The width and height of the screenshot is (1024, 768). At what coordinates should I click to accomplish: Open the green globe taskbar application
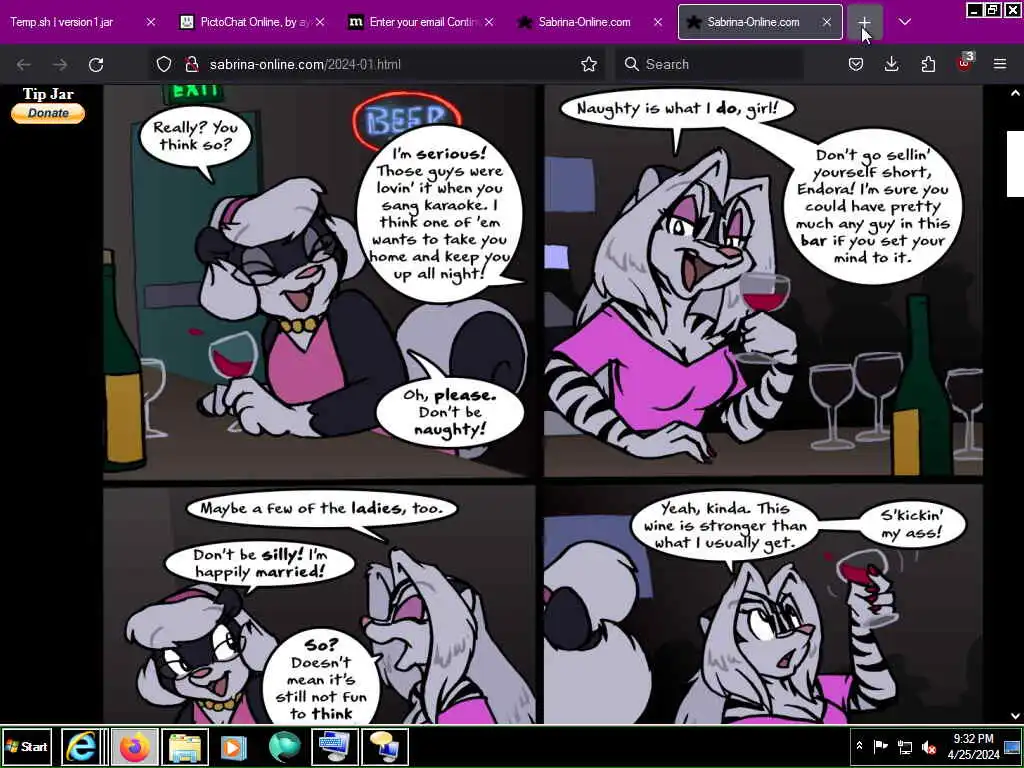pos(284,746)
